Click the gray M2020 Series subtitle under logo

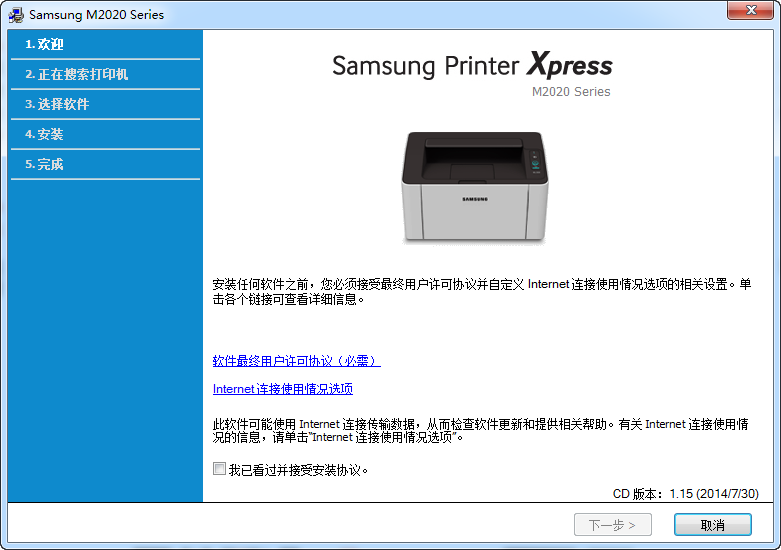tap(570, 92)
